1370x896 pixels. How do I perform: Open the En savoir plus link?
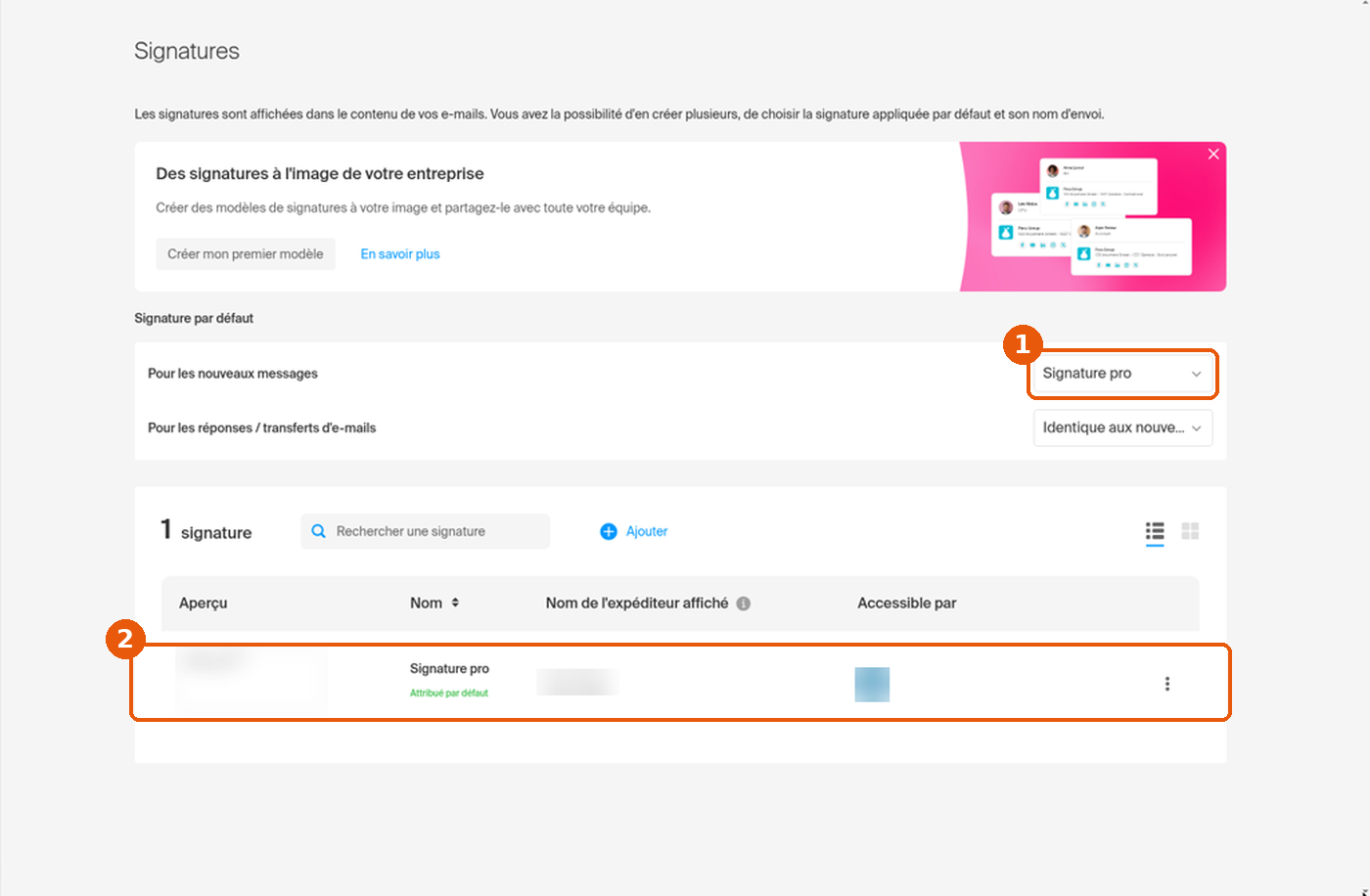[400, 254]
